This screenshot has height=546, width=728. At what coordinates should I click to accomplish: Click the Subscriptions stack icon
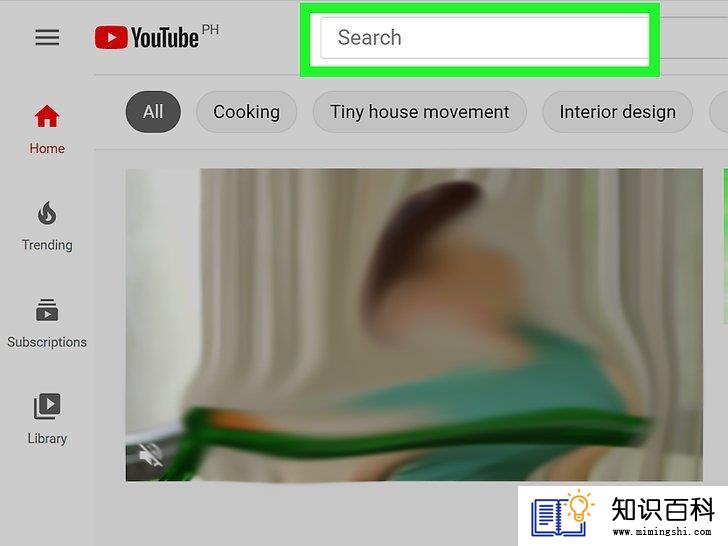pos(47,310)
